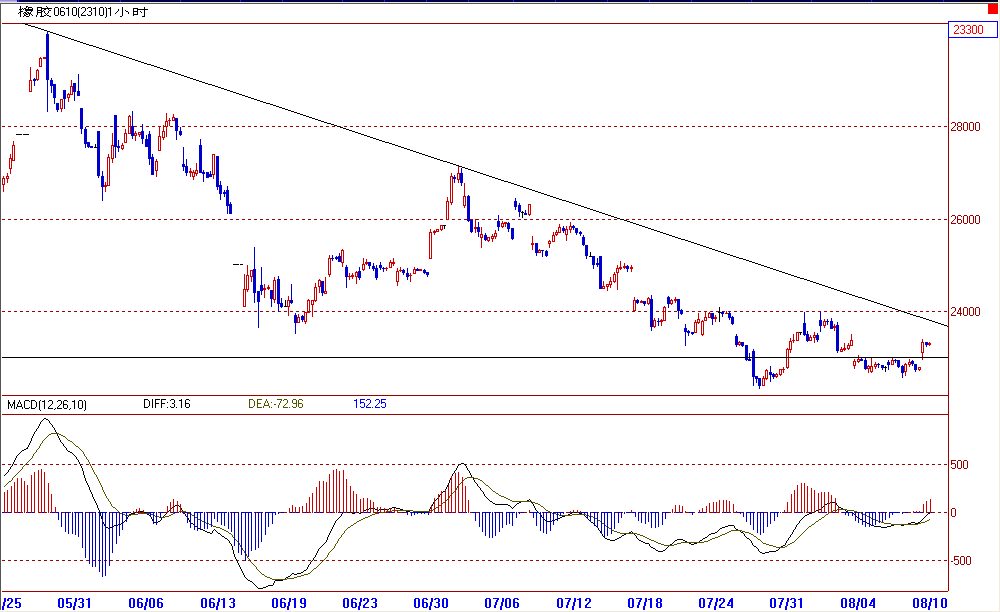Select the 08/10 date marker
1000x612 pixels.
930,603
